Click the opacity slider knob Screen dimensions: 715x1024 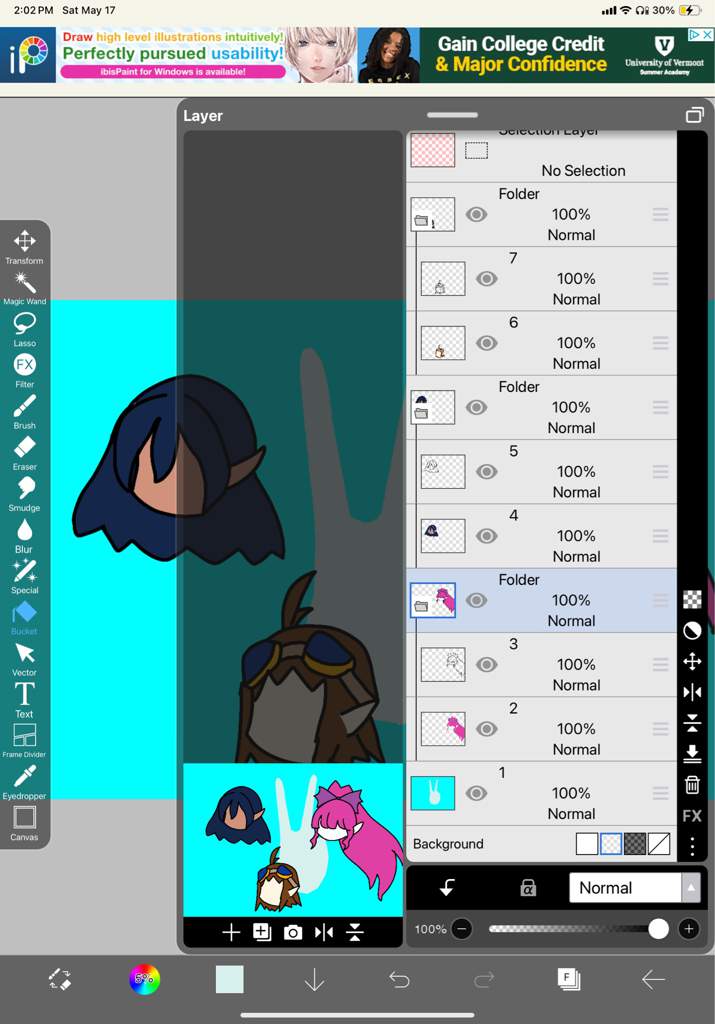point(658,929)
